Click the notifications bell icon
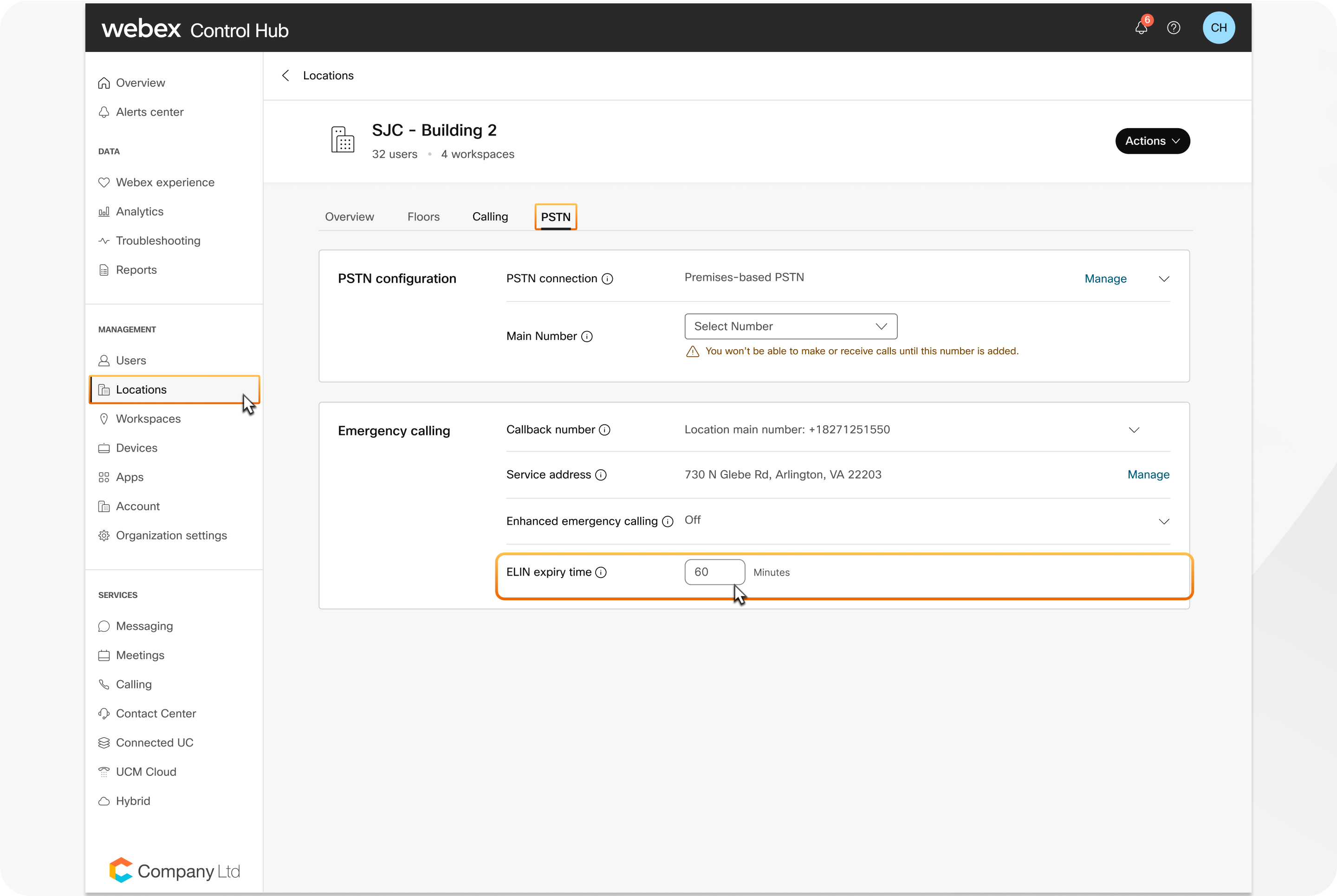This screenshot has height=896, width=1337. click(1141, 28)
